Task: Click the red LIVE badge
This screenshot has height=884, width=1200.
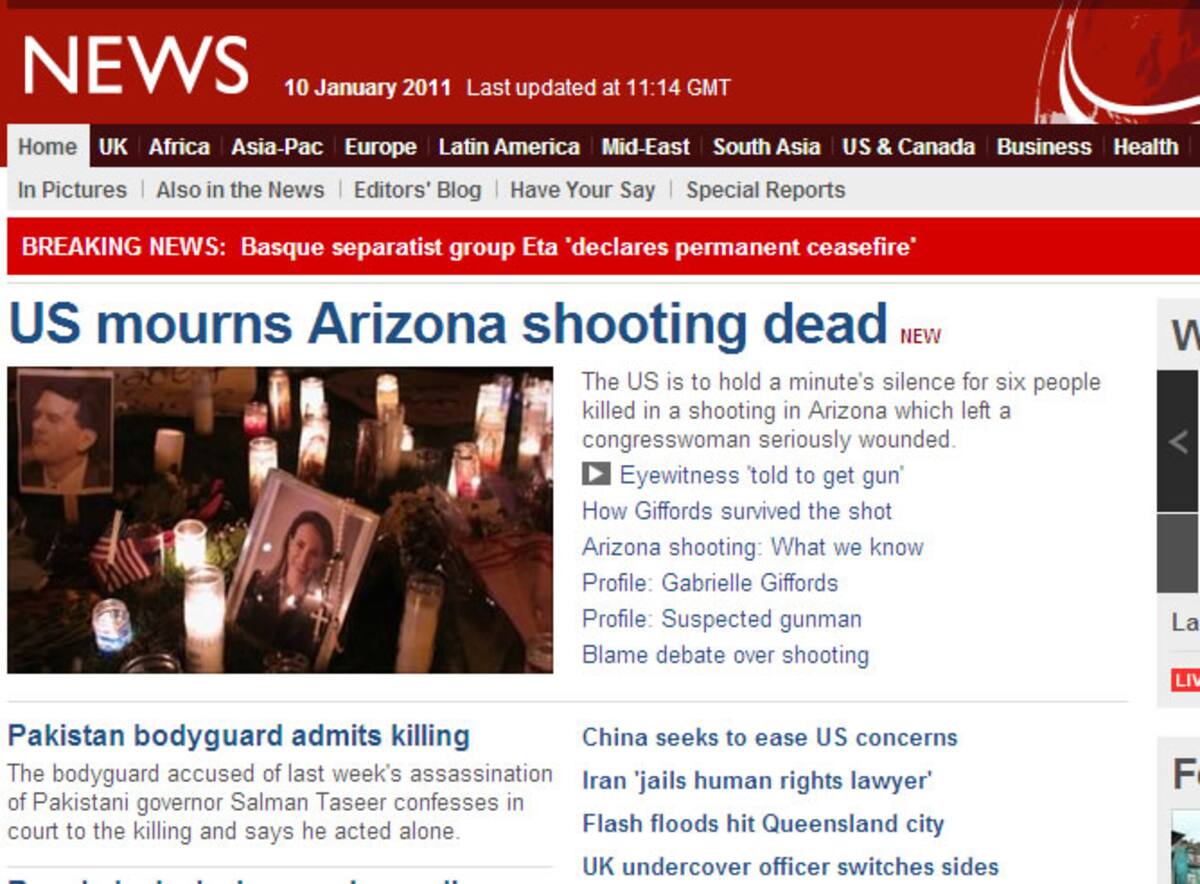Action: click(x=1186, y=680)
